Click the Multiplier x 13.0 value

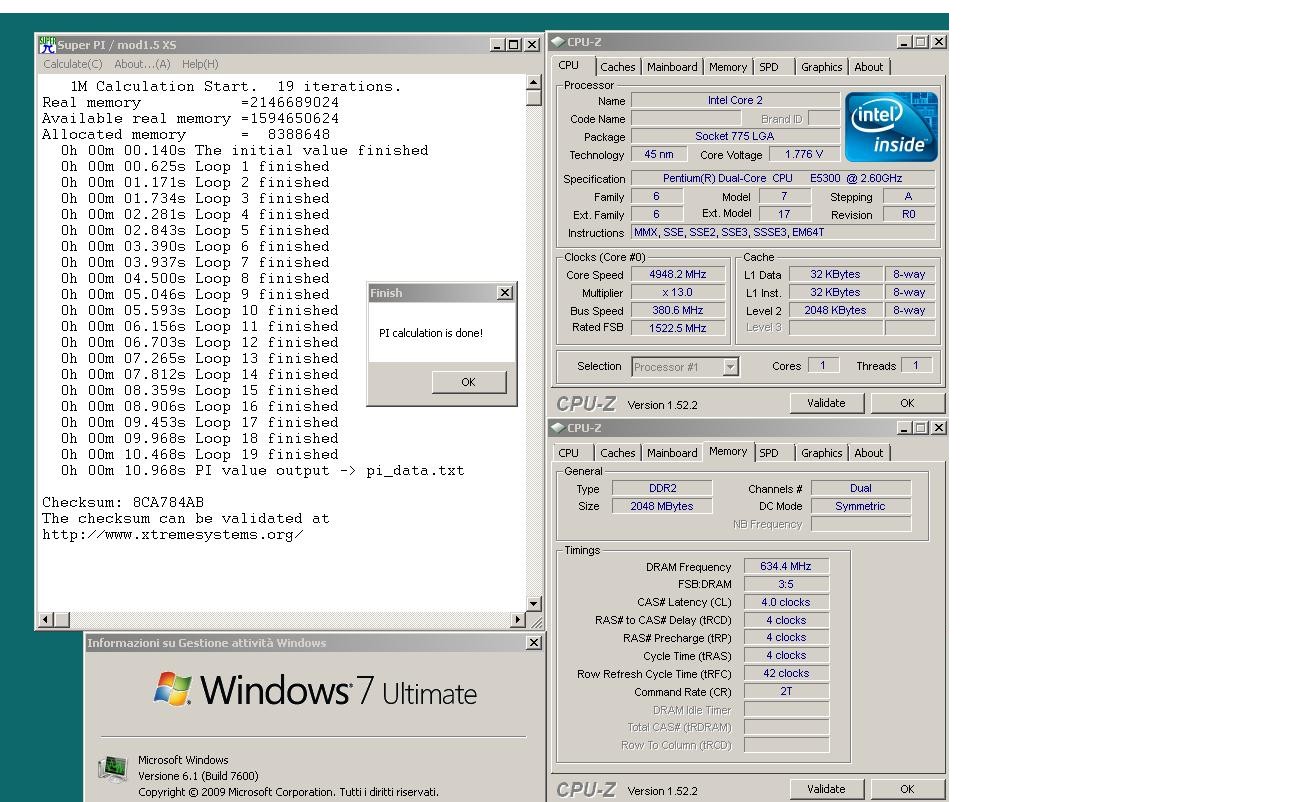(x=677, y=292)
